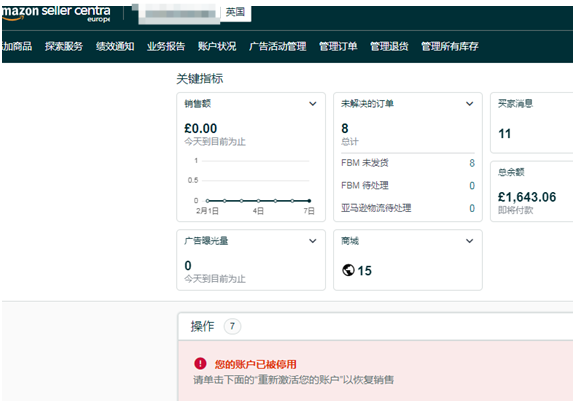Click the FBM 未发货 count 8
The height and width of the screenshot is (401, 573).
[472, 163]
